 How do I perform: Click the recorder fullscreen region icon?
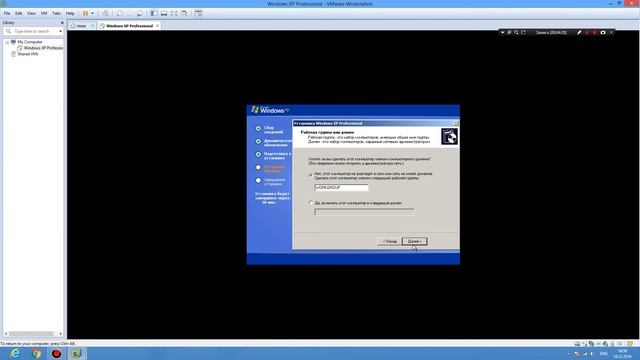pos(523,32)
